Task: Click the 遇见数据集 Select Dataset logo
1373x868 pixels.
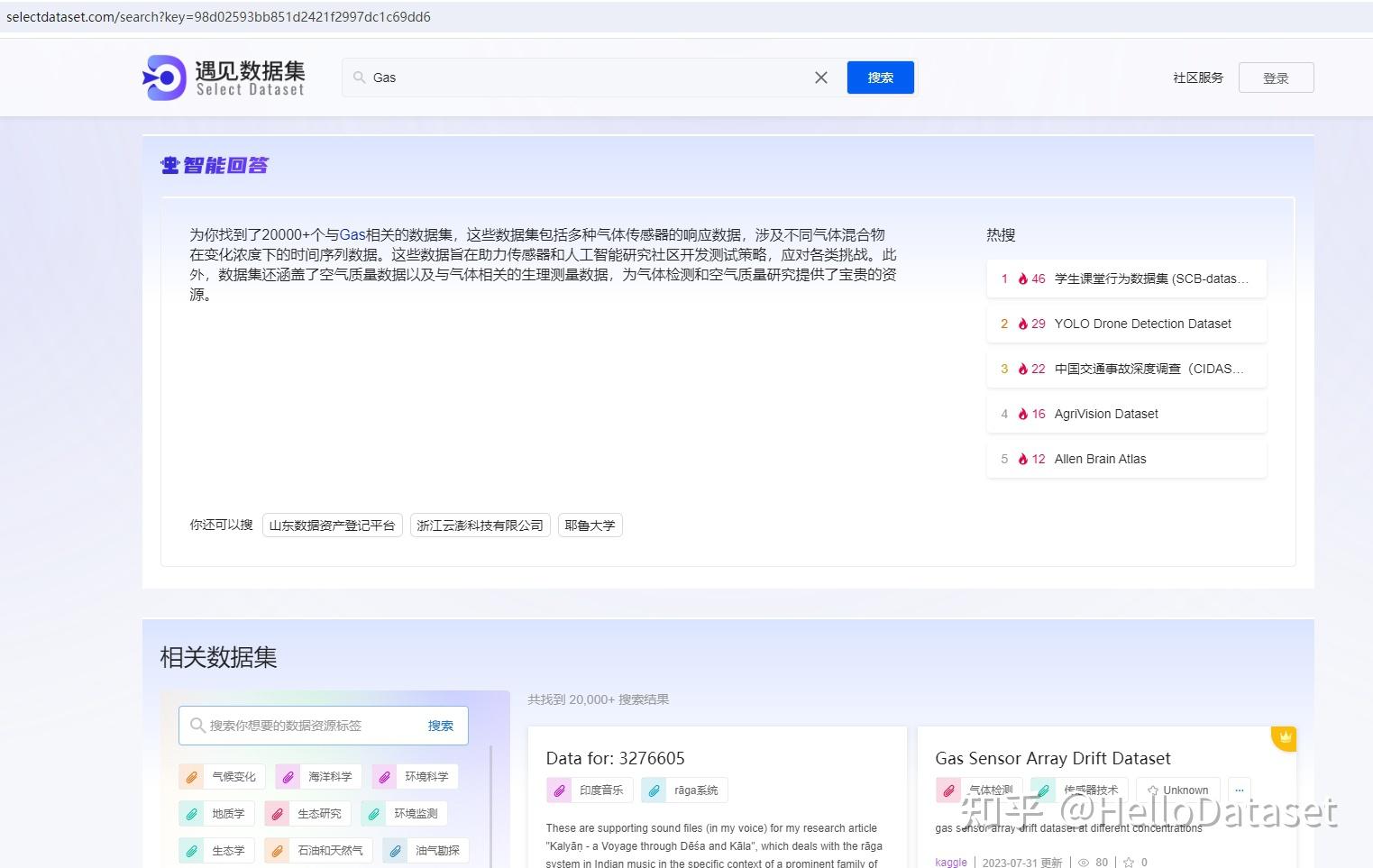Action: (x=222, y=77)
